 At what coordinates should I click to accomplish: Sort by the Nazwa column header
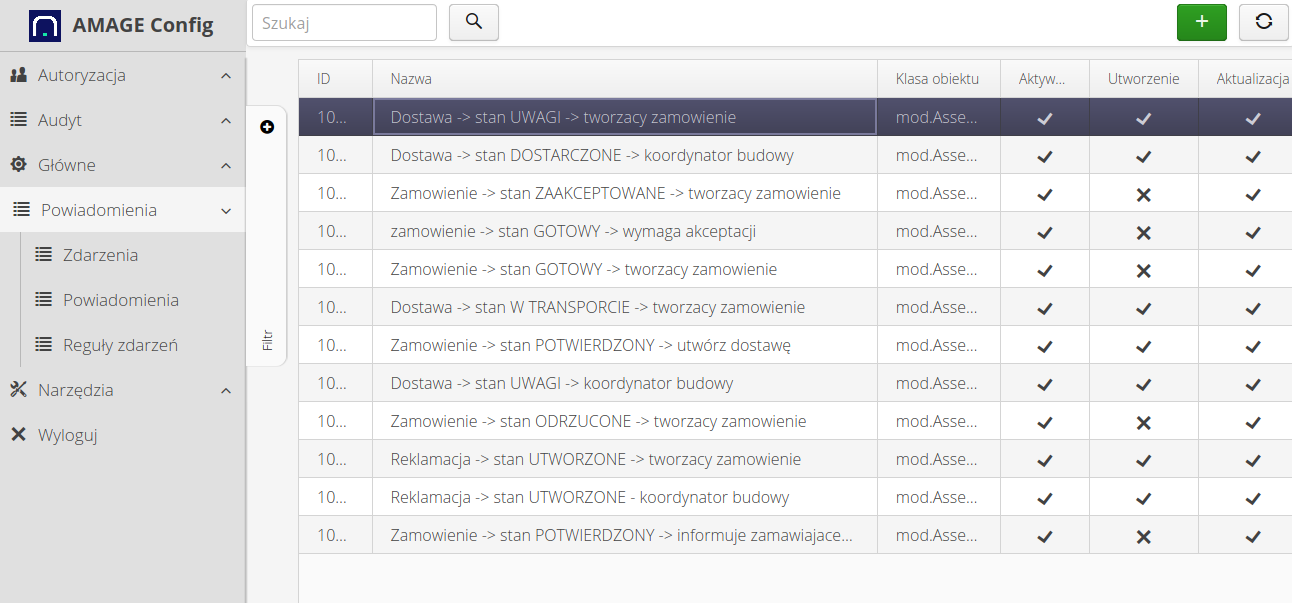coord(411,79)
